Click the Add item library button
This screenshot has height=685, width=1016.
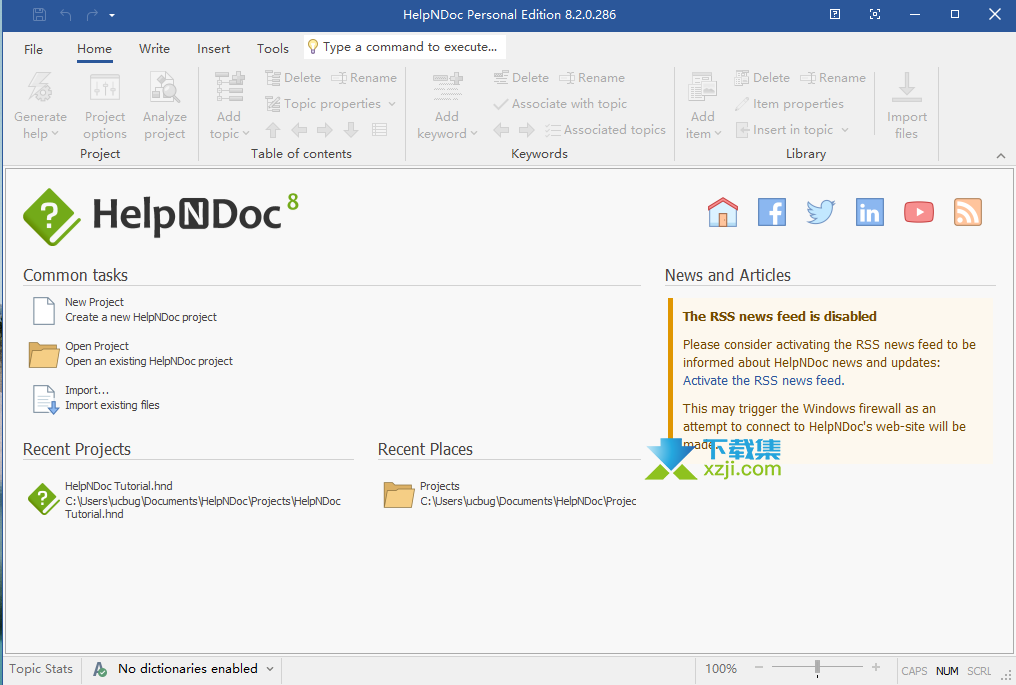click(703, 106)
